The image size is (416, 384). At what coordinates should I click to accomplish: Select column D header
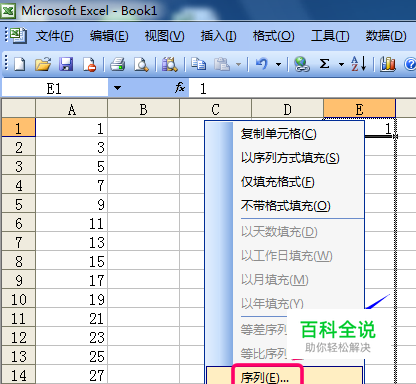(287, 109)
